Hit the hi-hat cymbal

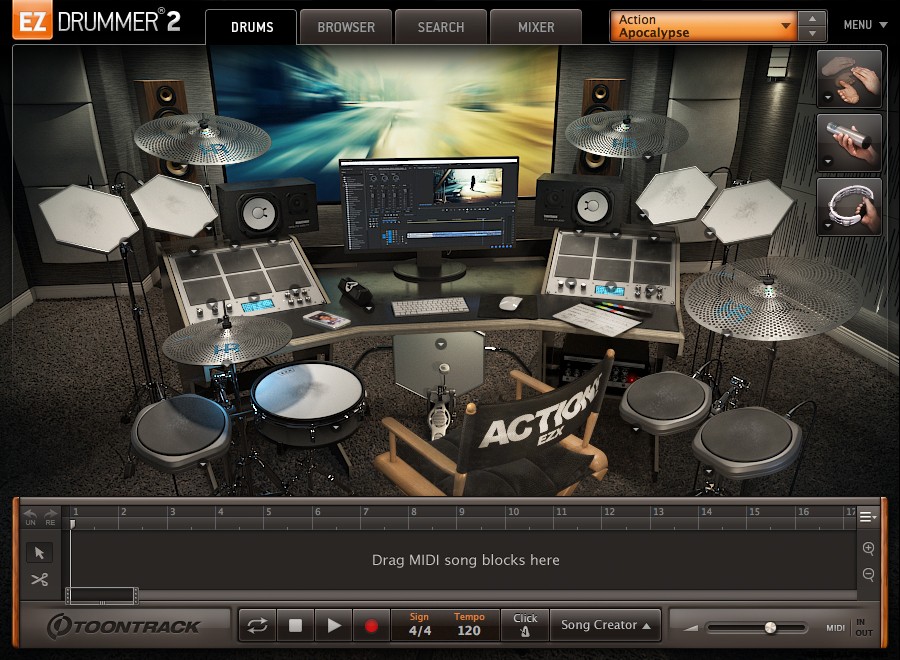227,340
